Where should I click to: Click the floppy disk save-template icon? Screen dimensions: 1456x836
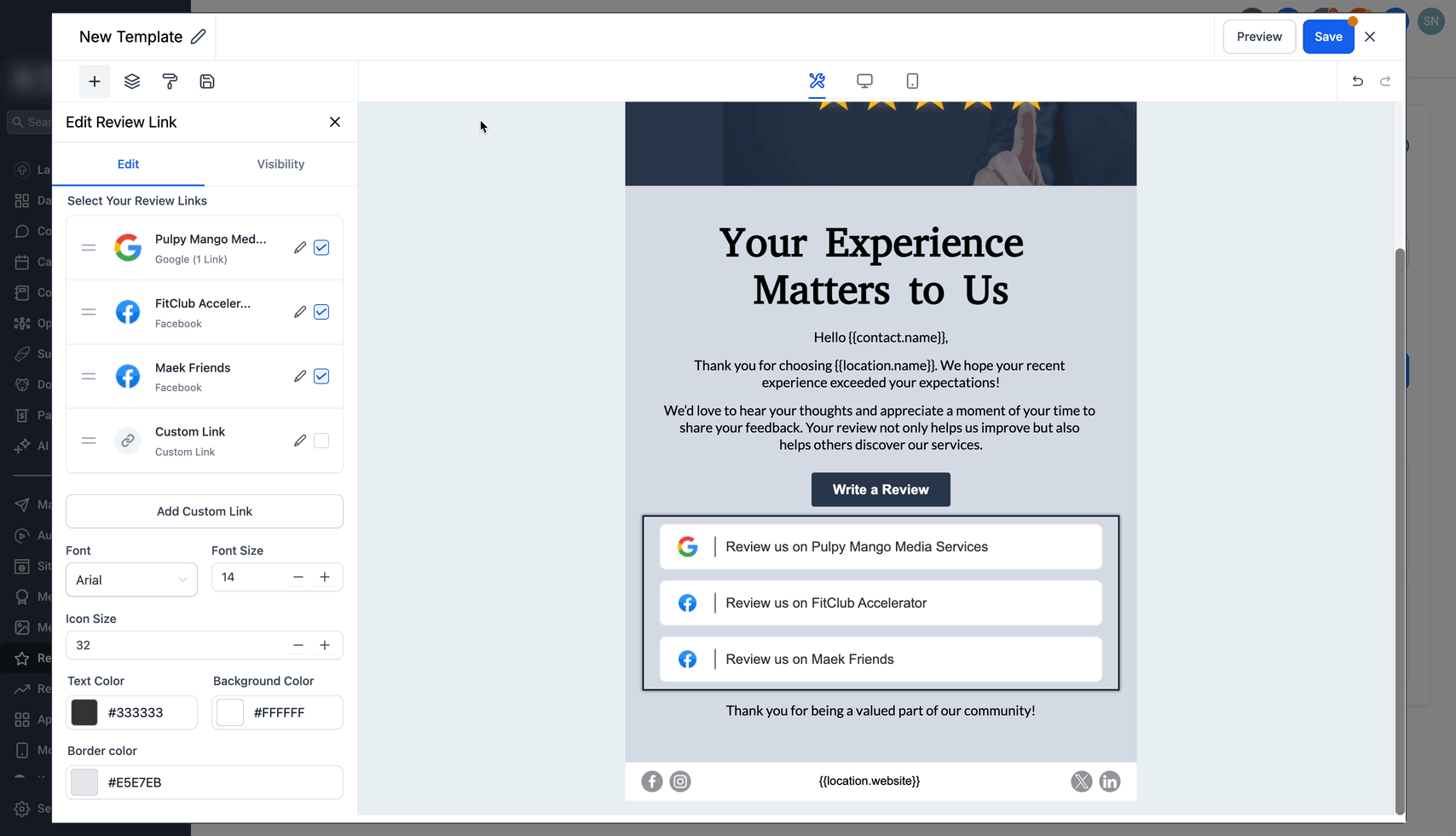pyautogui.click(x=207, y=82)
